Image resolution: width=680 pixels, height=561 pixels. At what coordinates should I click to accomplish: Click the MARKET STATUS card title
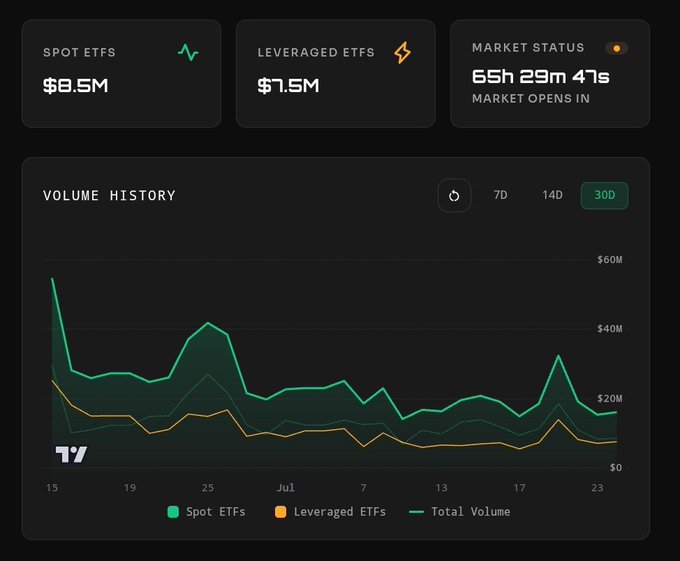point(528,48)
